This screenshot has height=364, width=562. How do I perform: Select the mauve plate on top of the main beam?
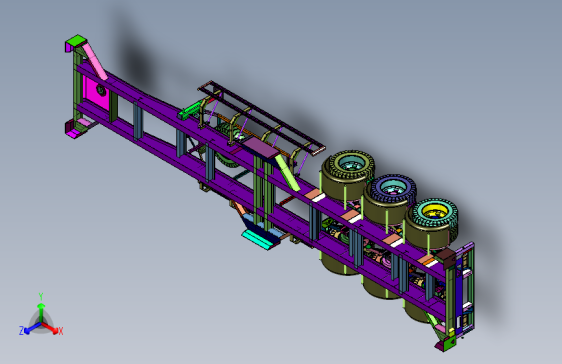click(260, 147)
